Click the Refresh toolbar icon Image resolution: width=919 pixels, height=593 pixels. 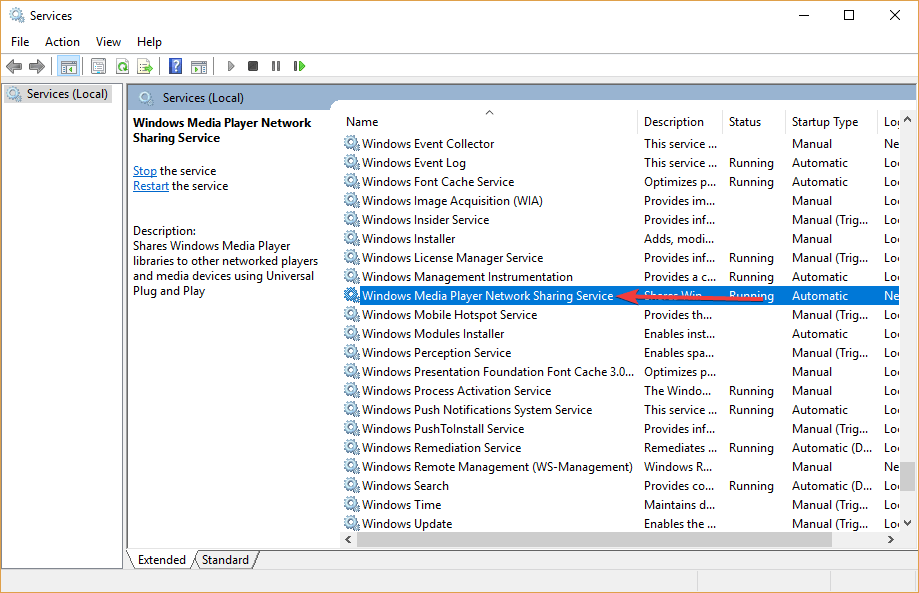[x=122, y=66]
